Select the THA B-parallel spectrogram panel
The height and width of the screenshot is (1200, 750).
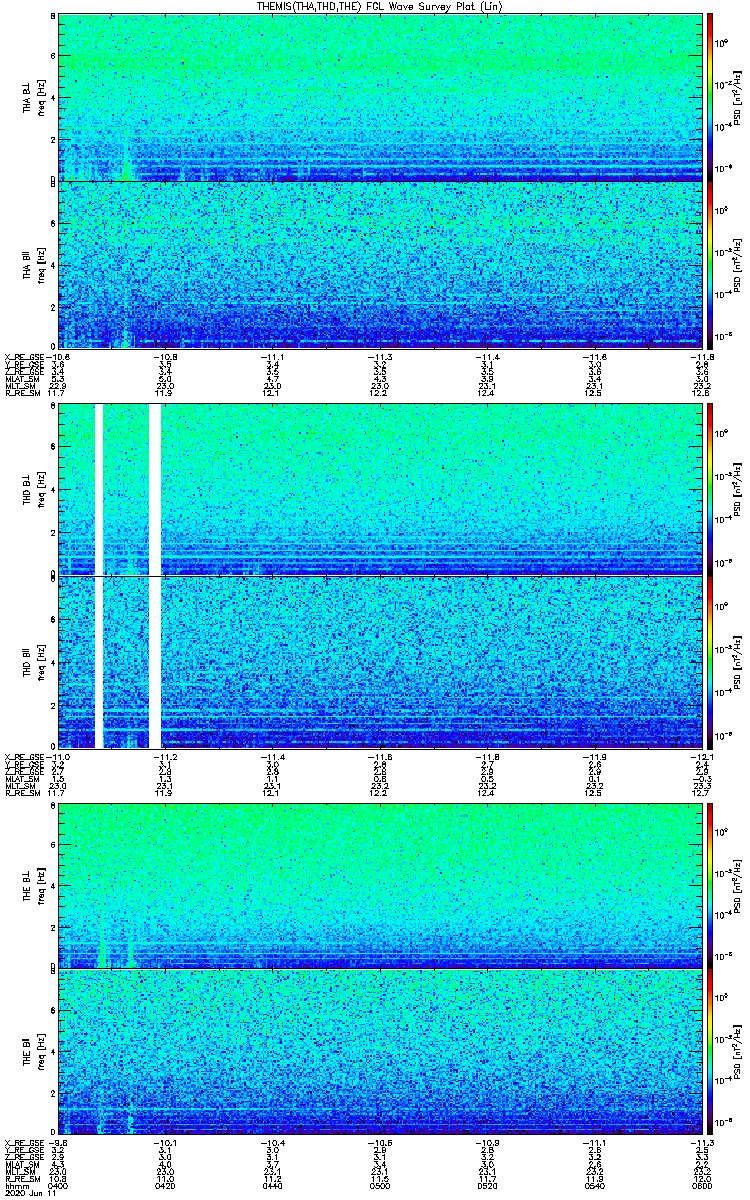point(381,265)
